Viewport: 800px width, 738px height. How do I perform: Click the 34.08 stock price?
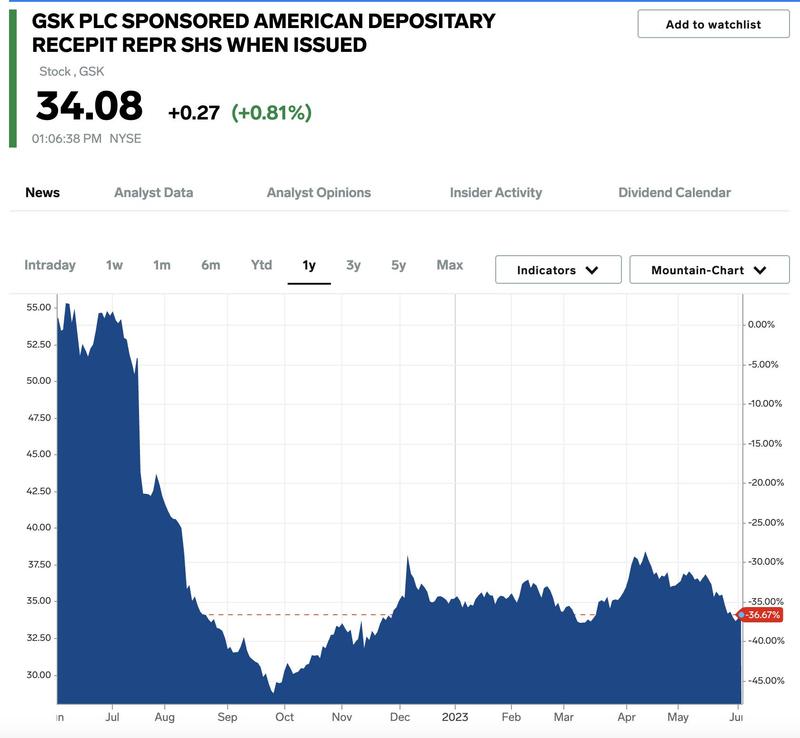click(89, 106)
